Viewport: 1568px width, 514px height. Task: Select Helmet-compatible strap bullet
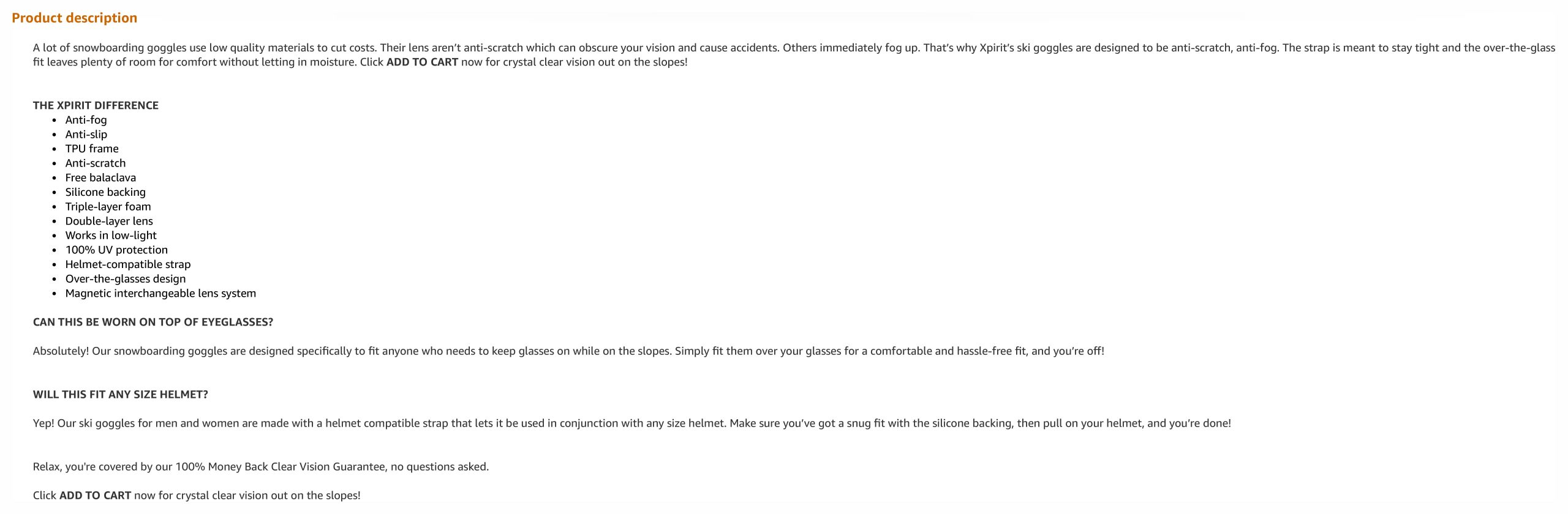tap(128, 264)
